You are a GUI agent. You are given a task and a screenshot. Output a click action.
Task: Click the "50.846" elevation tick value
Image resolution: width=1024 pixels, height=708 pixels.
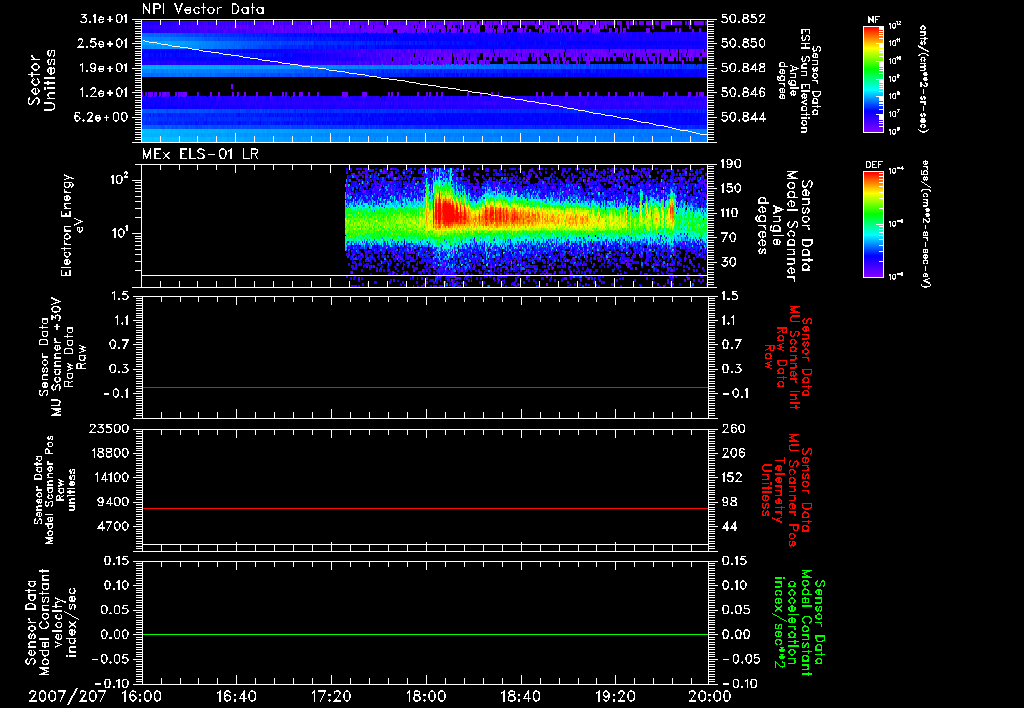tap(743, 93)
